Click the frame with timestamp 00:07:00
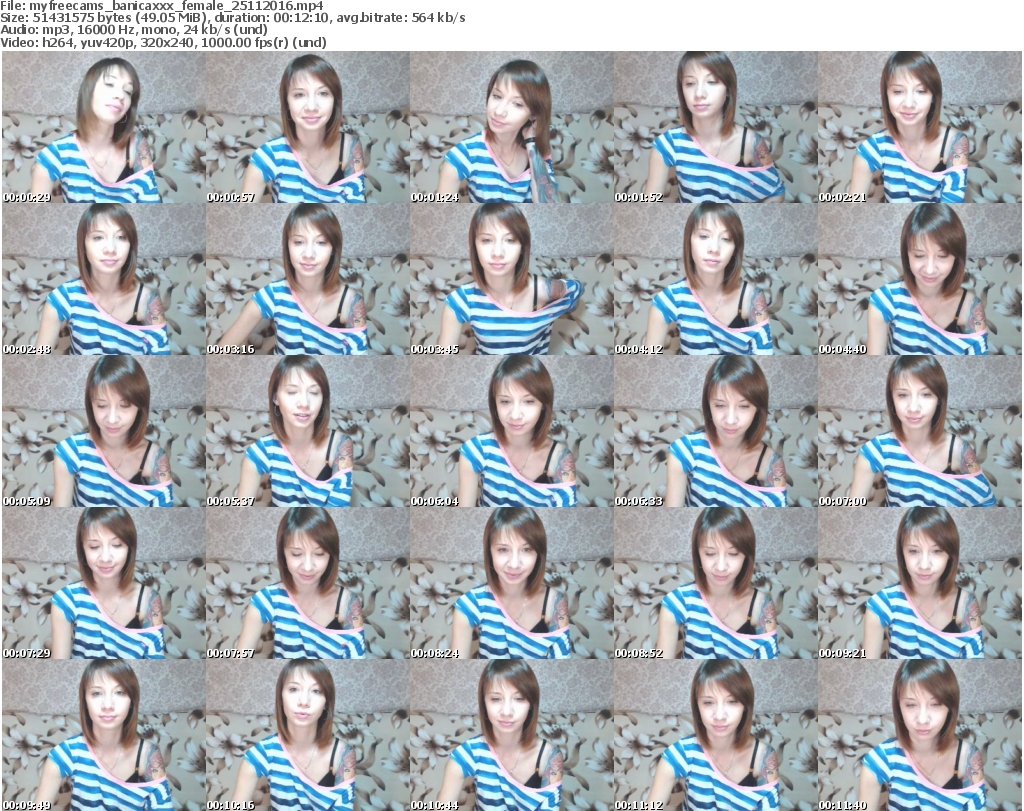Image resolution: width=1024 pixels, height=811 pixels. (920, 431)
